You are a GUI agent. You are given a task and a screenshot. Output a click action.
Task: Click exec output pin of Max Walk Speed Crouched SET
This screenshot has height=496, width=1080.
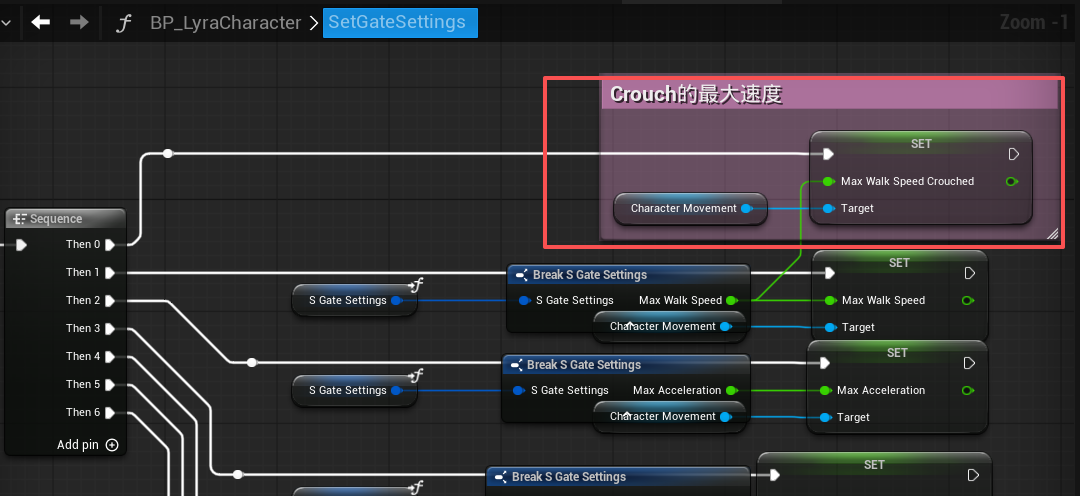pyautogui.click(x=1013, y=154)
